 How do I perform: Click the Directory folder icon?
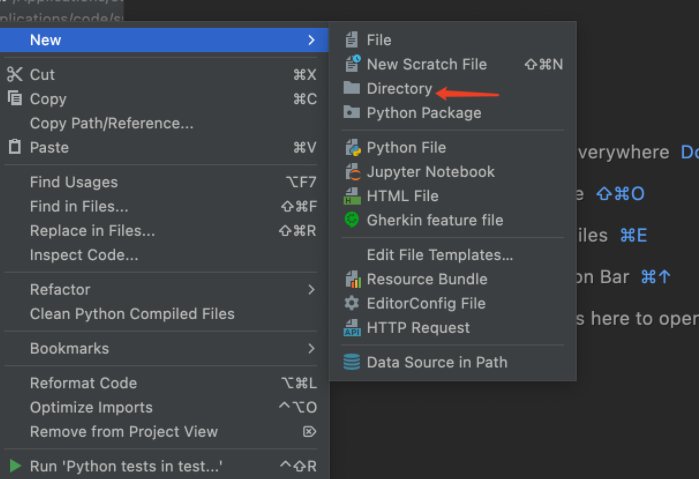coord(352,89)
